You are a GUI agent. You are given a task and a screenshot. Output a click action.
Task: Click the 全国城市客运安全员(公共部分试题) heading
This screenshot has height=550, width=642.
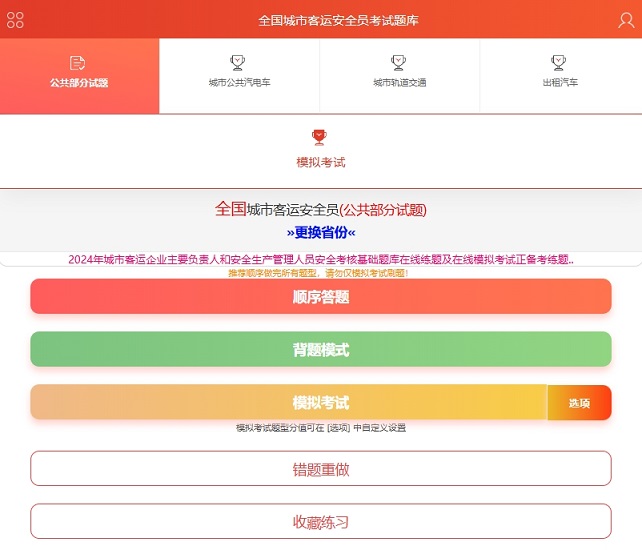[x=321, y=209]
